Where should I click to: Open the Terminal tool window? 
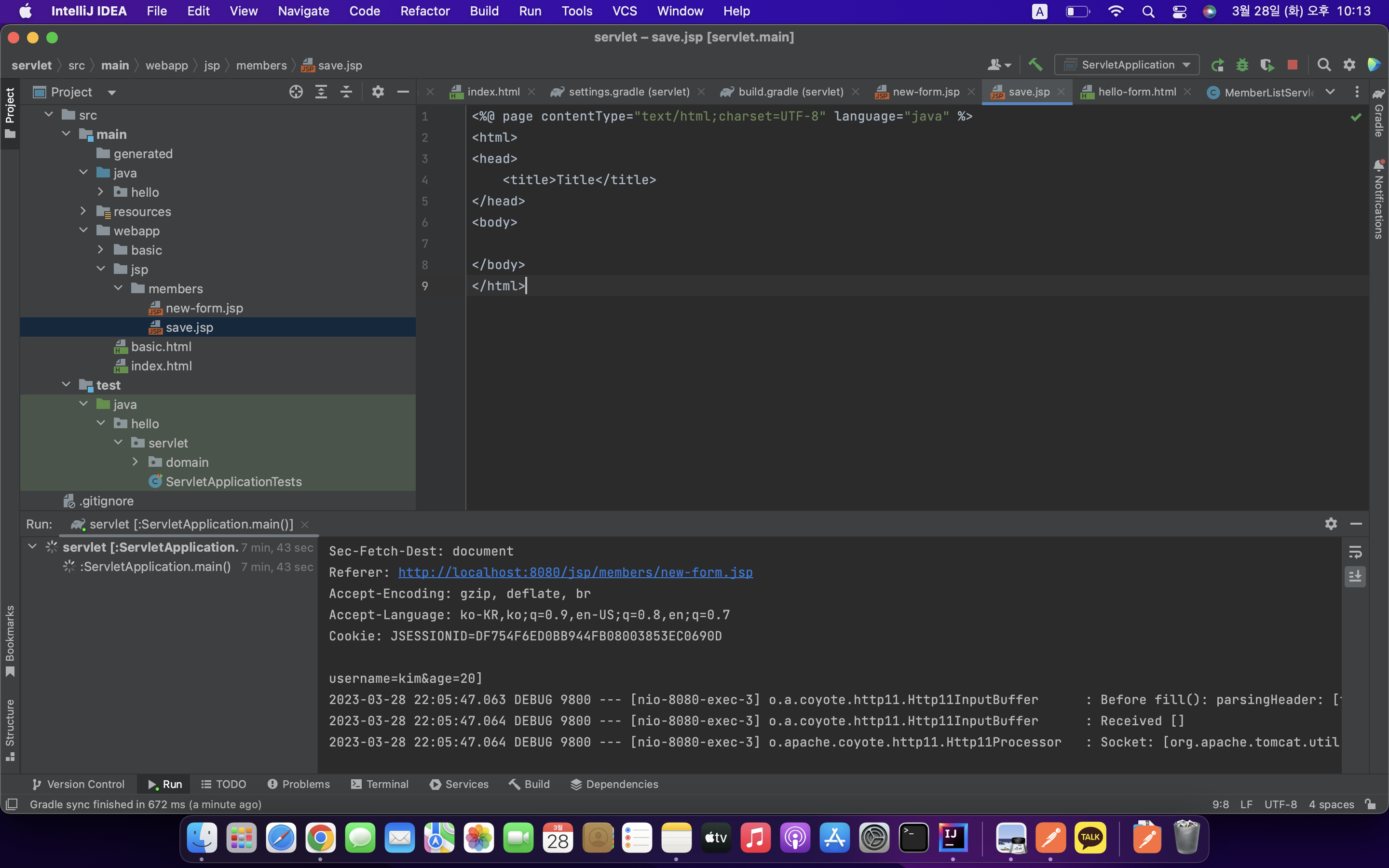(380, 784)
